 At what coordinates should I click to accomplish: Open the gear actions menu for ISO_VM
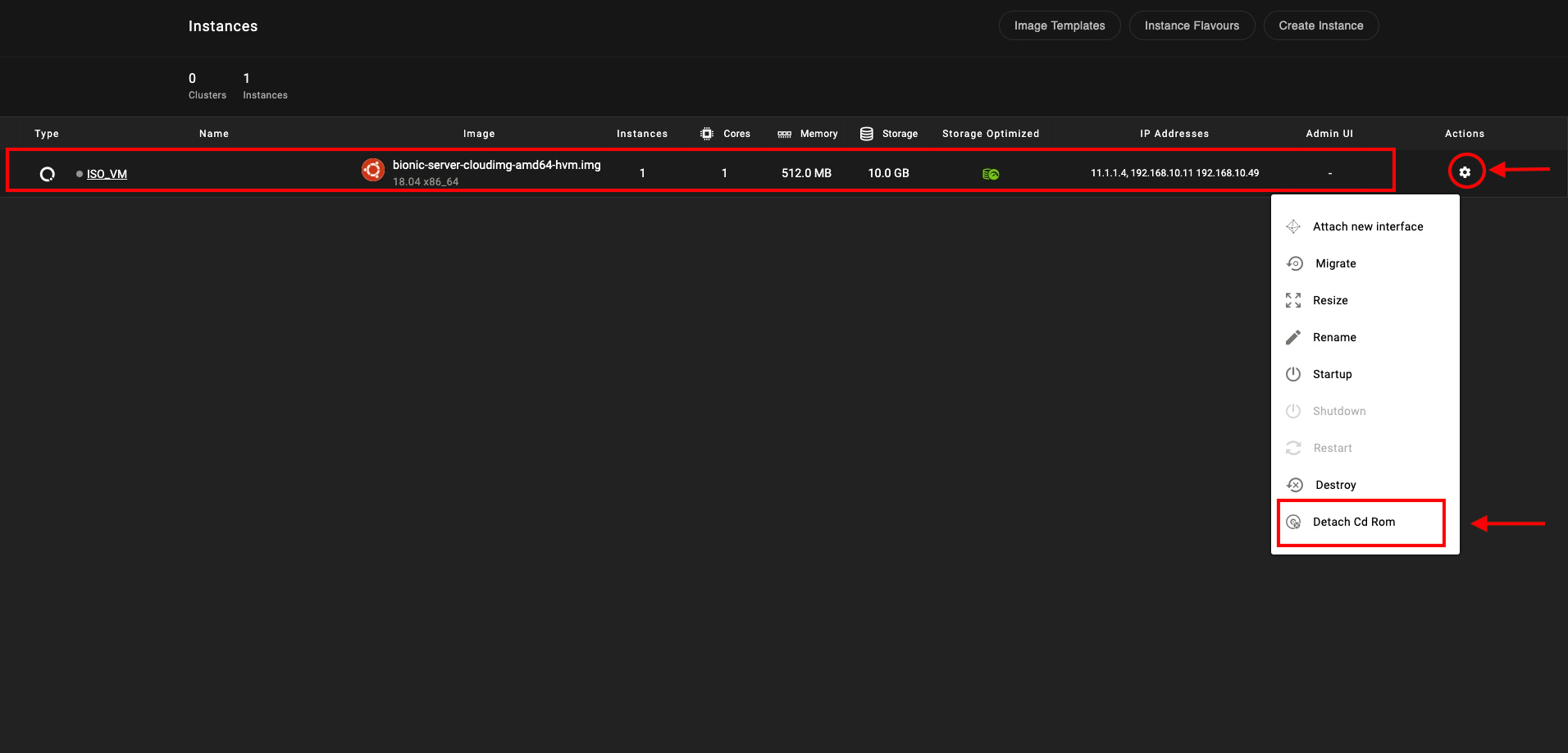[x=1465, y=172]
